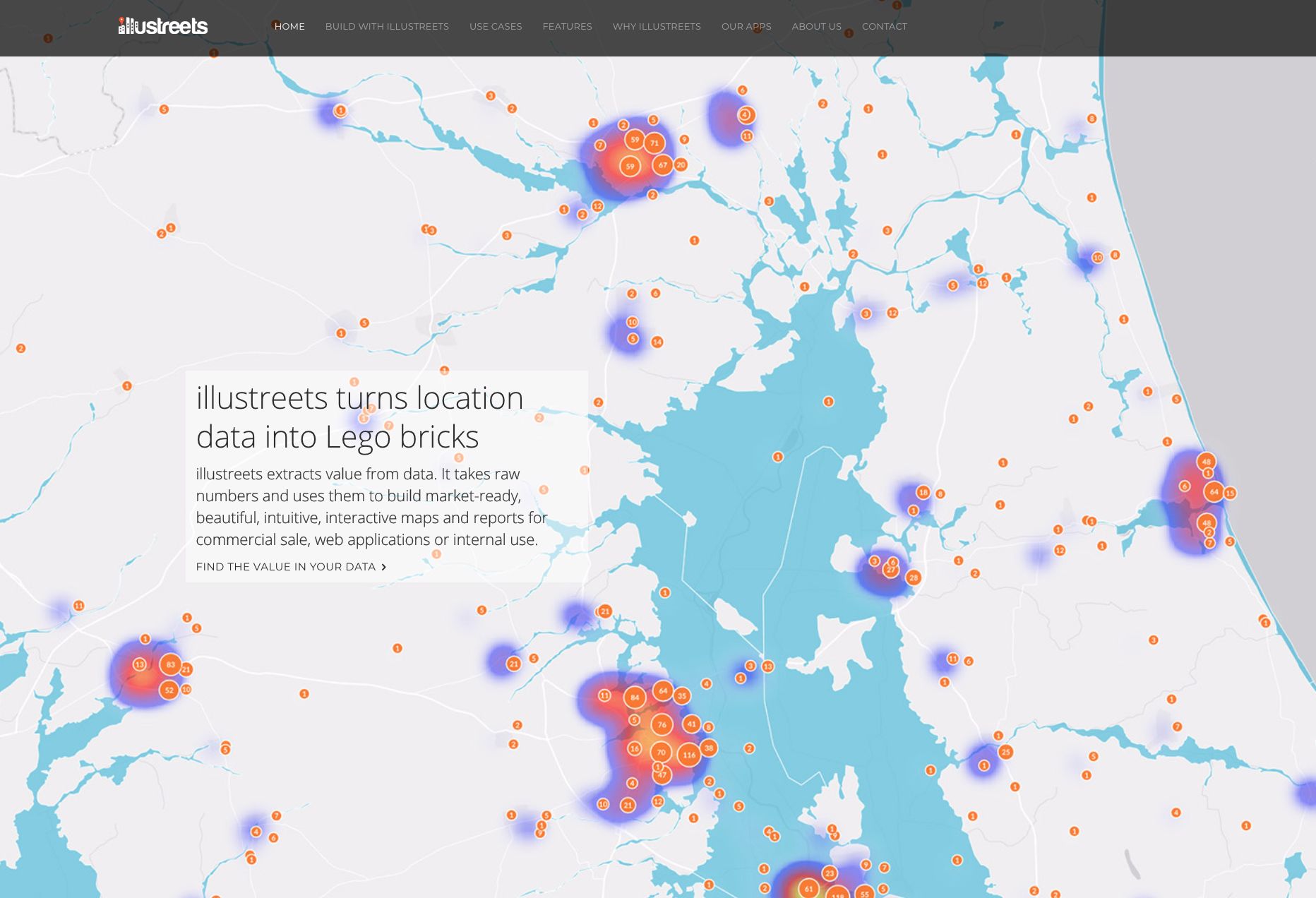Select the cluster marker numbered 23
The image size is (1316, 898).
pyautogui.click(x=830, y=873)
